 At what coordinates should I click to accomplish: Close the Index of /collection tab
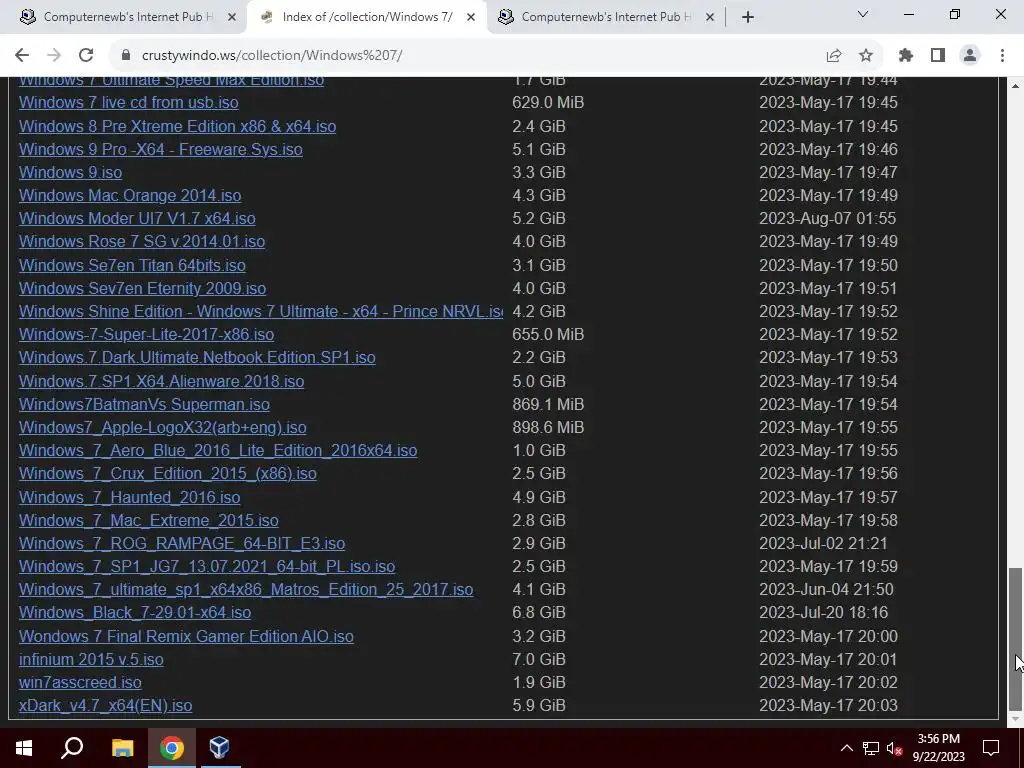pos(471,18)
